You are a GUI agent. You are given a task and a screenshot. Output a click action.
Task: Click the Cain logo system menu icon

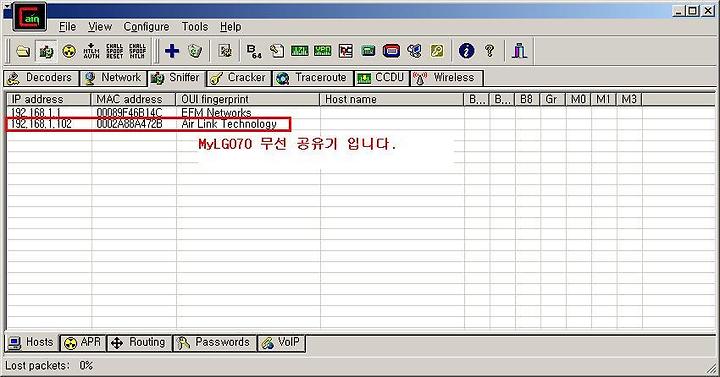click(30, 17)
